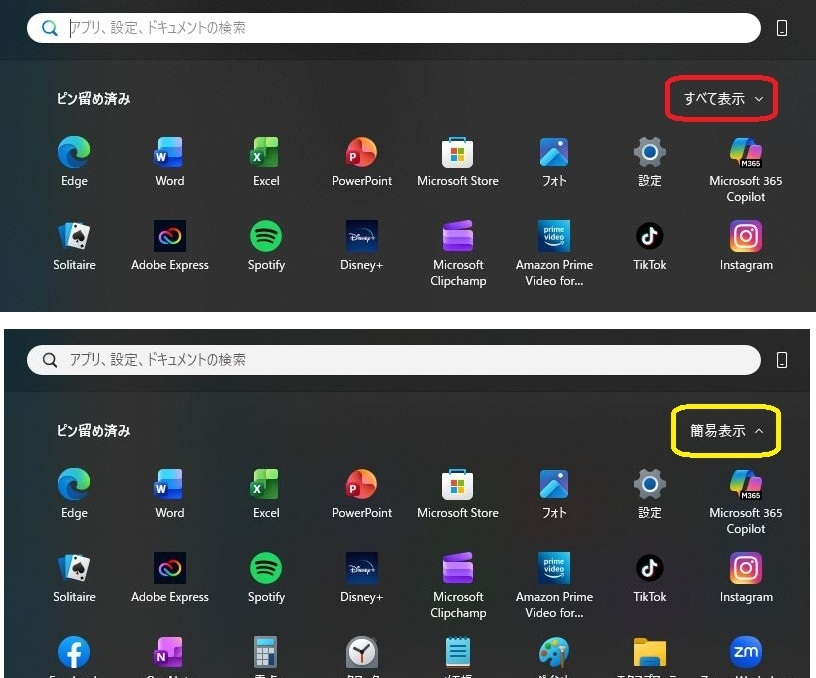Viewport: 816px width, 678px height.
Task: Open the Microsoft Store
Action: click(x=457, y=150)
